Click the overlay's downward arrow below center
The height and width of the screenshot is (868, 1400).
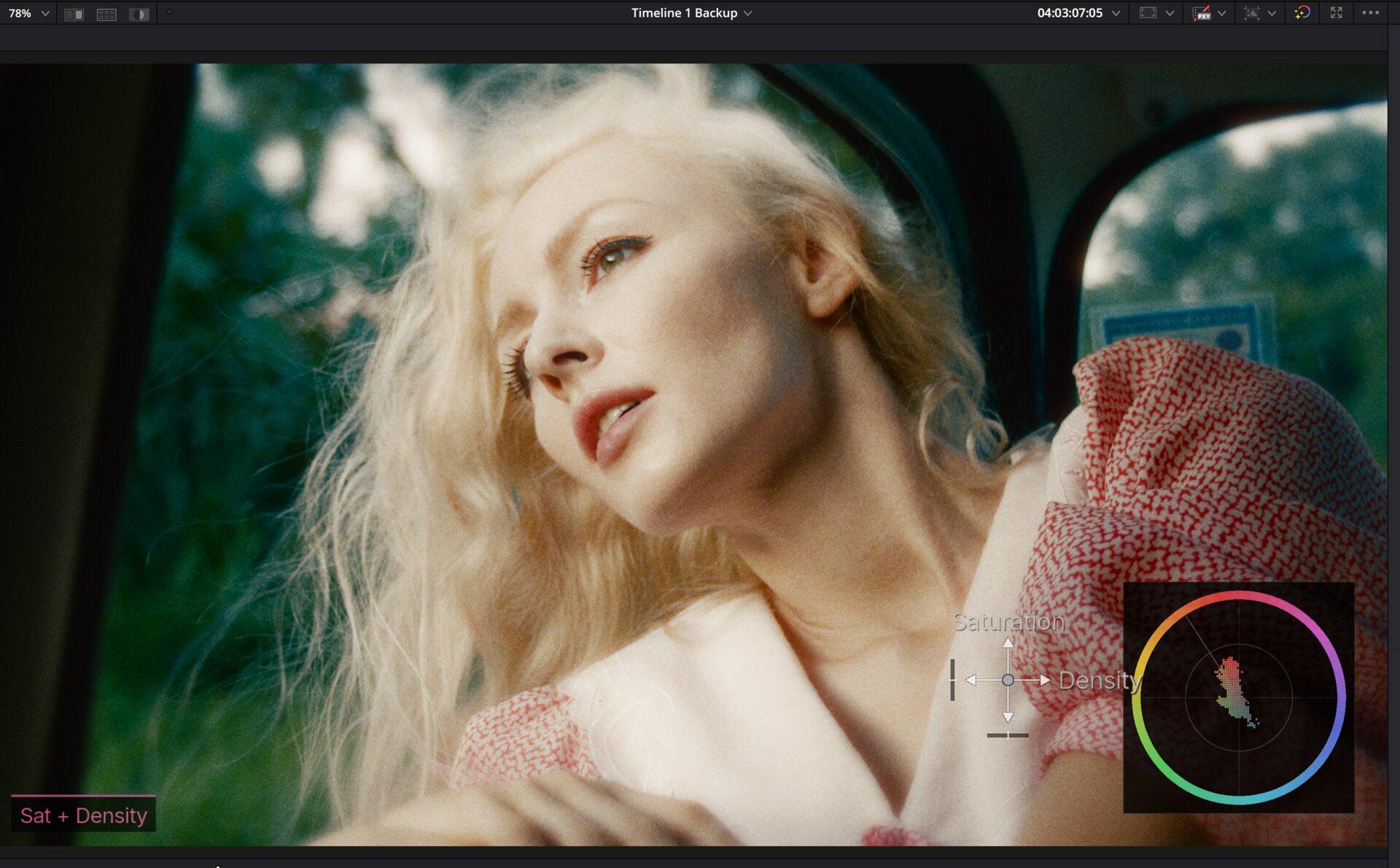1008,717
